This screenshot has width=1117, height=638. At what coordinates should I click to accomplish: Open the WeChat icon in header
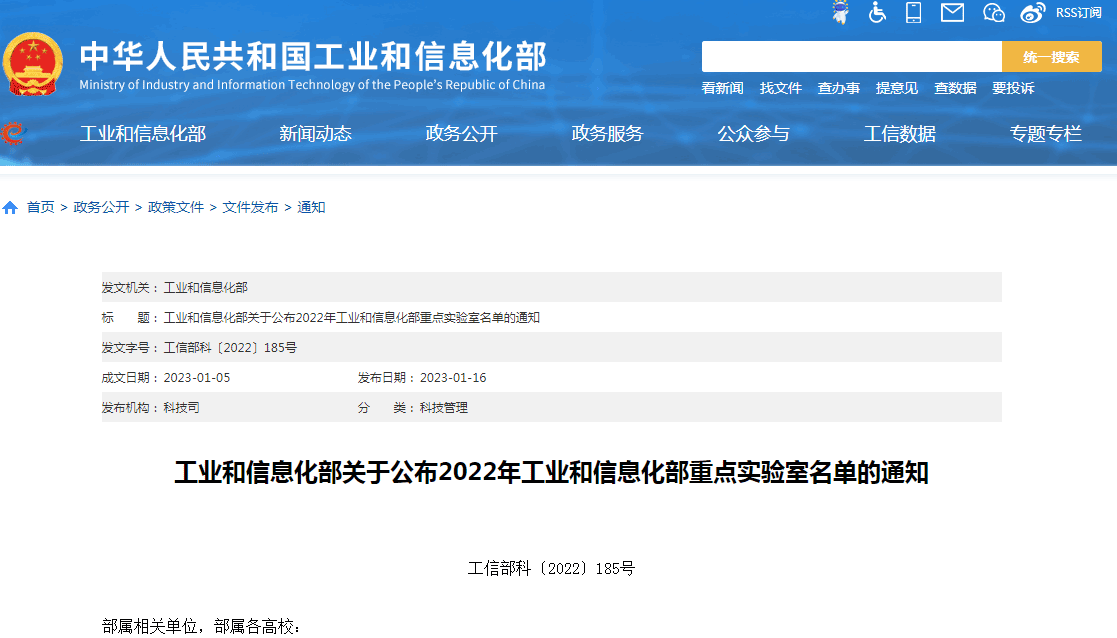993,13
